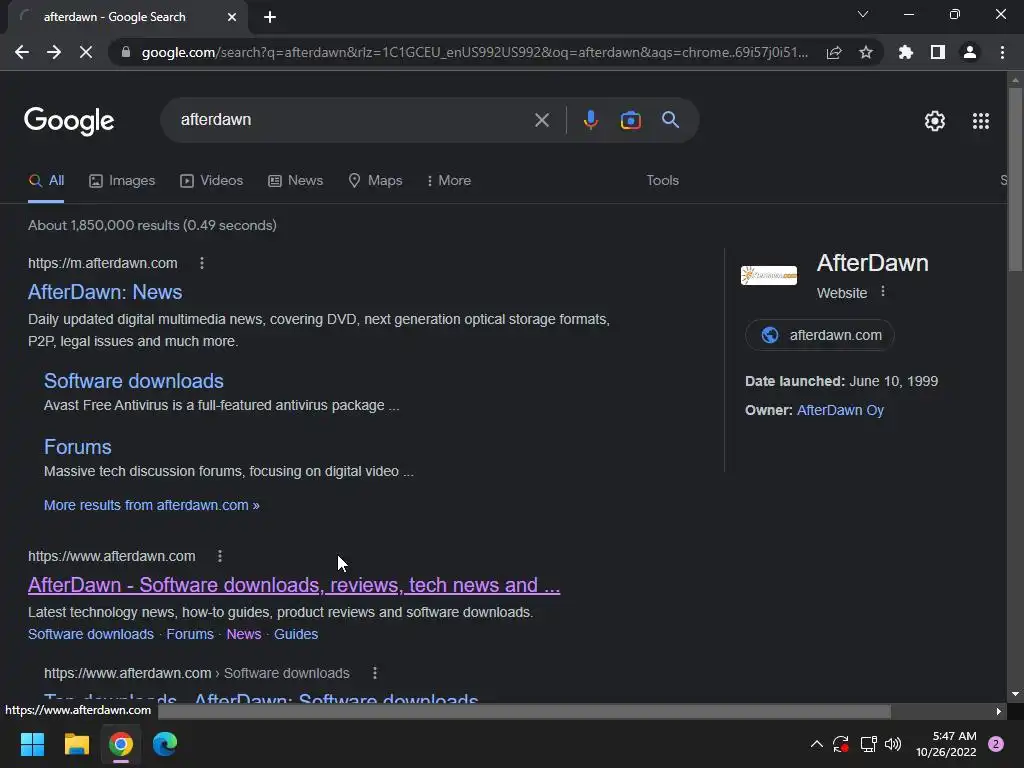Open small Forums sublink under second result
The height and width of the screenshot is (768, 1024).
pos(190,634)
